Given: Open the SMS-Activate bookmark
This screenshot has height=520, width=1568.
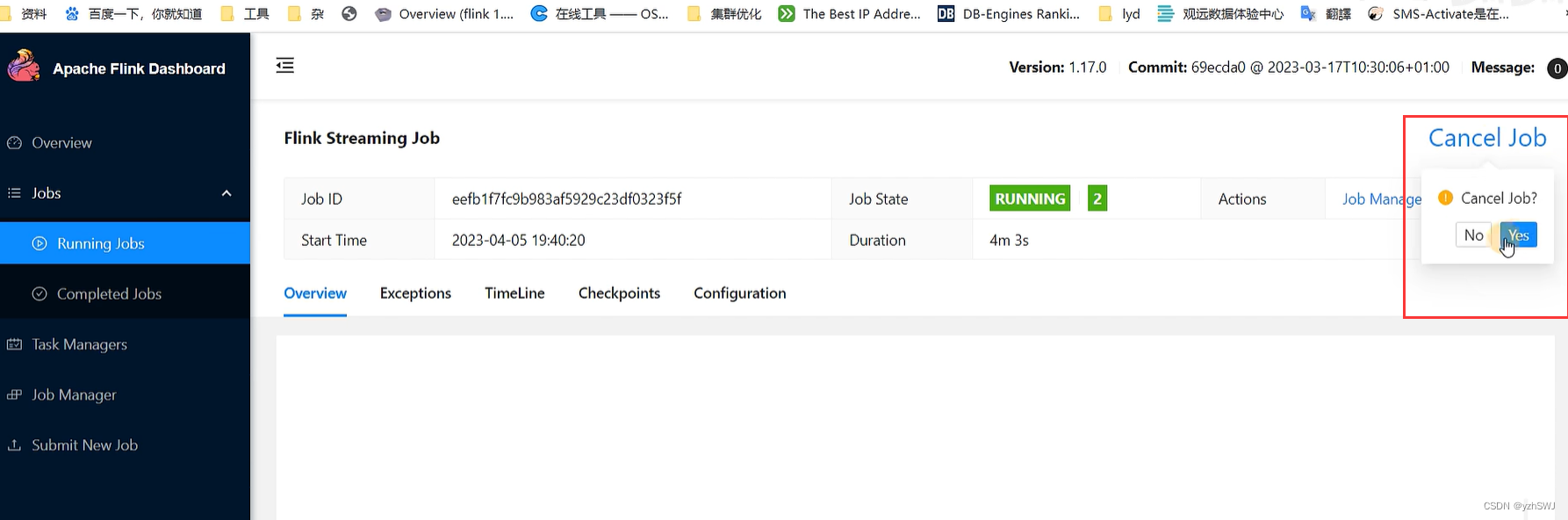Looking at the screenshot, I should click(x=1439, y=13).
